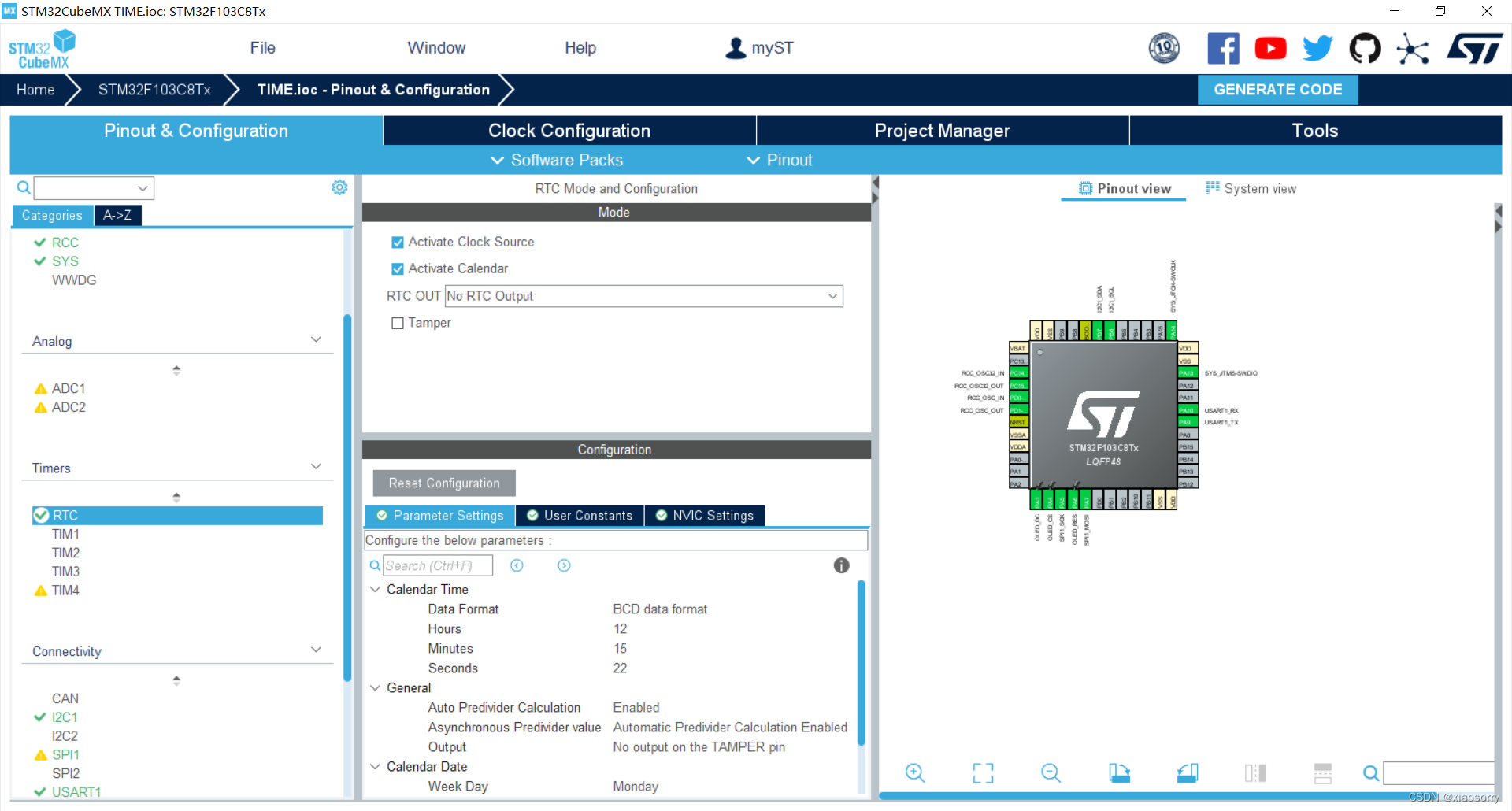Click the 10-year anniversary badge icon

[1164, 49]
